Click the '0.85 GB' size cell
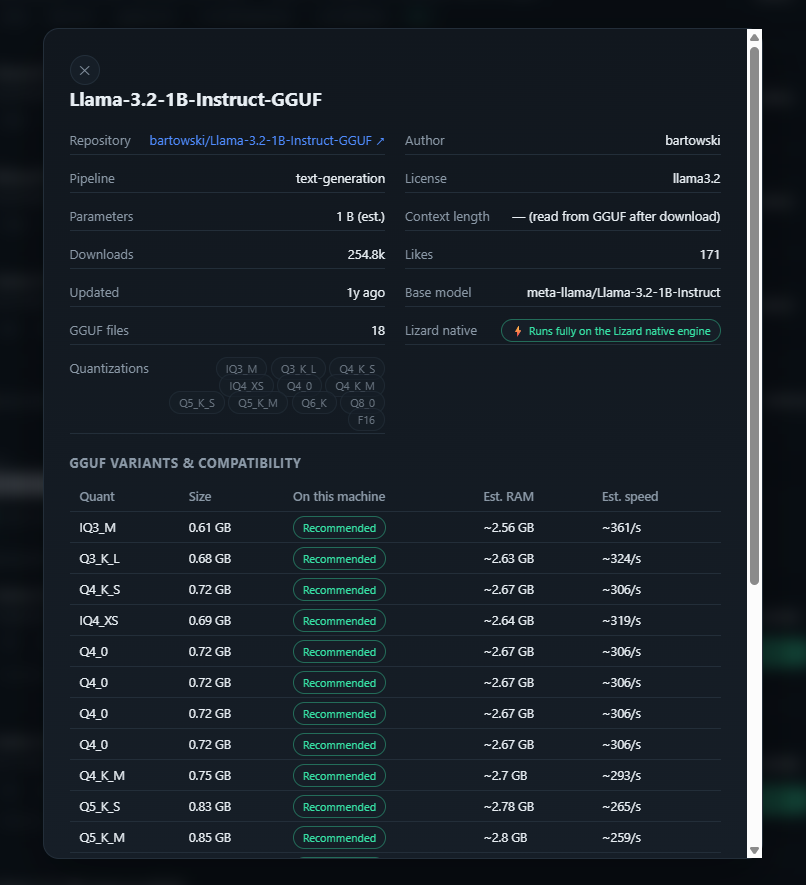This screenshot has height=885, width=806. pyautogui.click(x=210, y=838)
